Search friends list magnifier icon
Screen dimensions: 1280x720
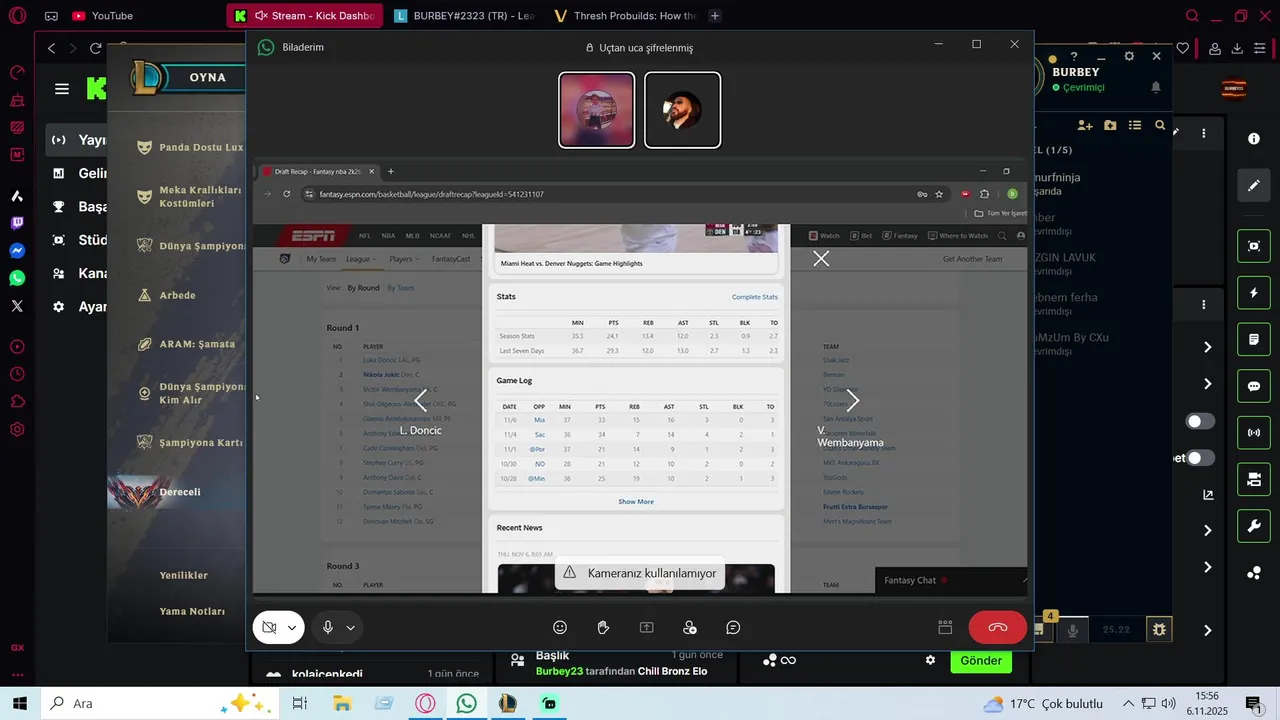1160,125
